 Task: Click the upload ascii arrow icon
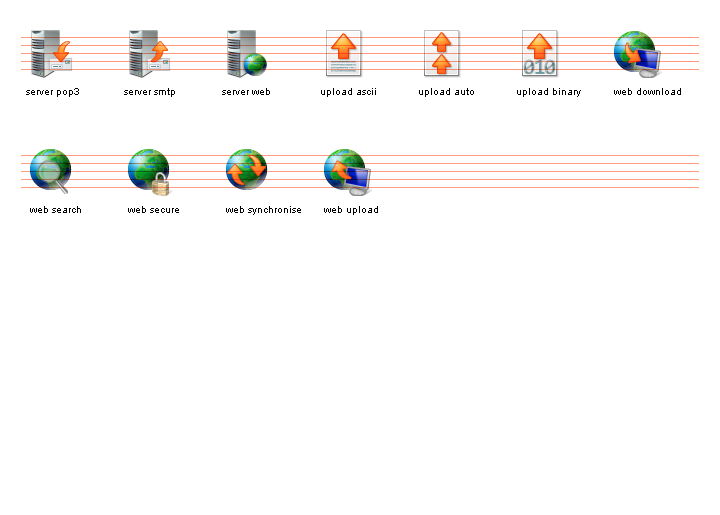click(344, 54)
